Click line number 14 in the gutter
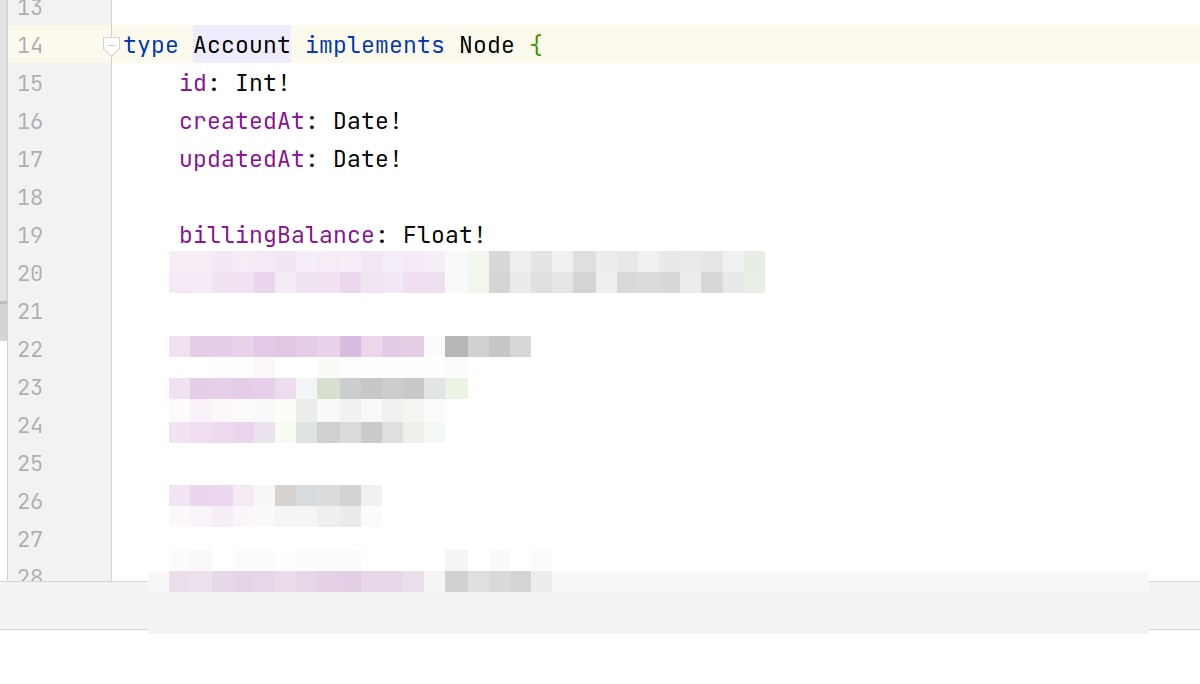 coord(31,45)
